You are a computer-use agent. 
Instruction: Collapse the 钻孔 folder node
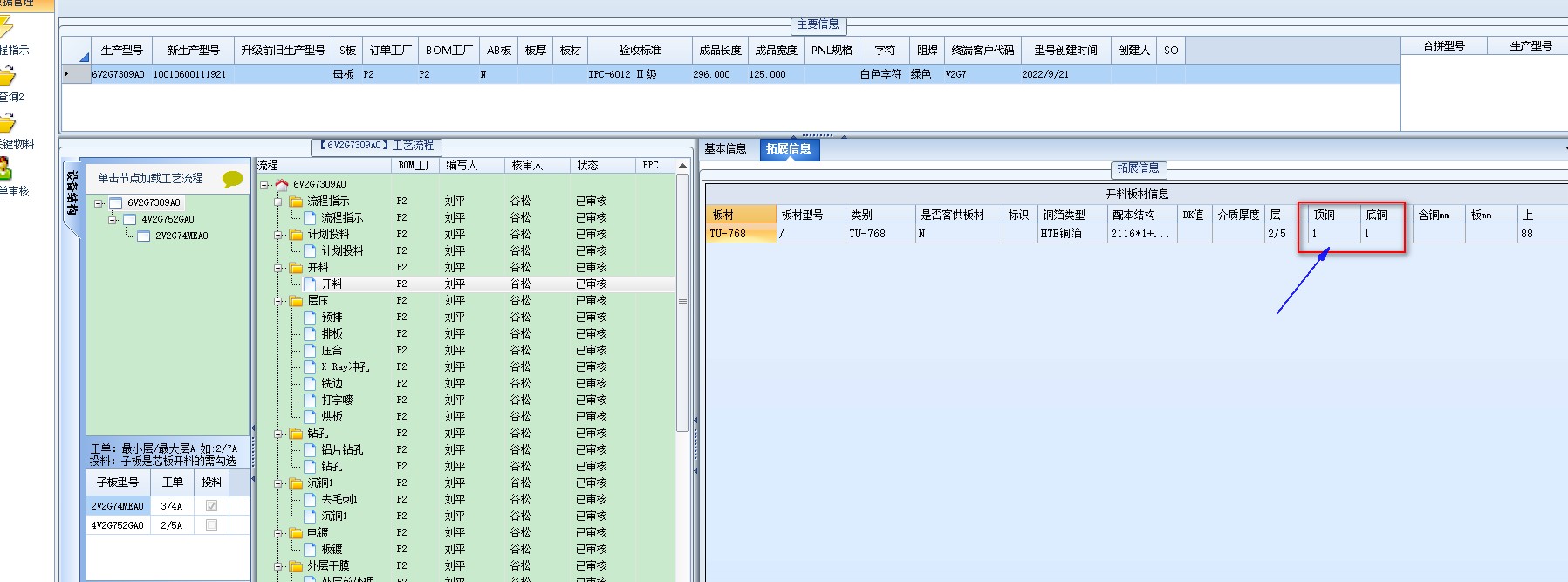278,434
